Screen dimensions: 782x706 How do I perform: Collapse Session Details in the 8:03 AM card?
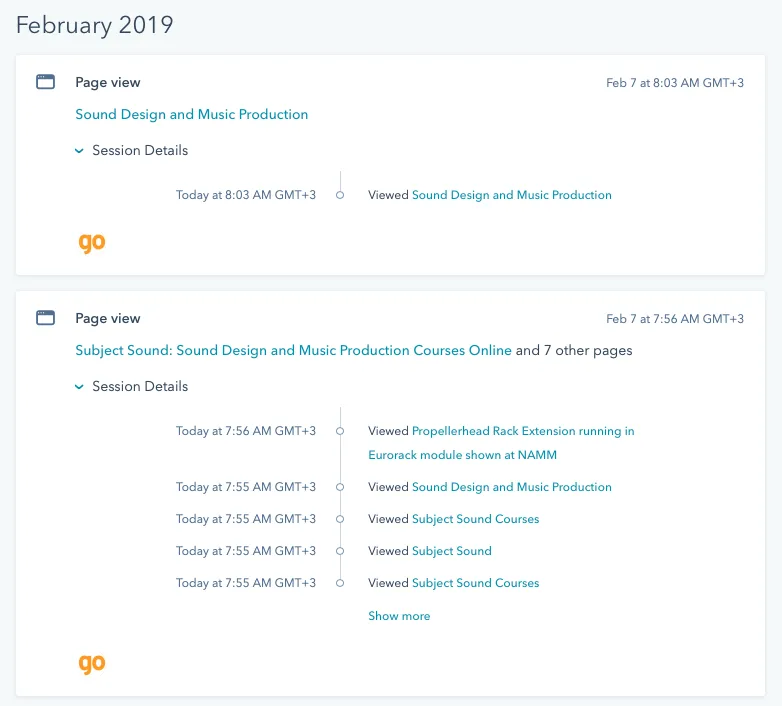click(x=131, y=150)
